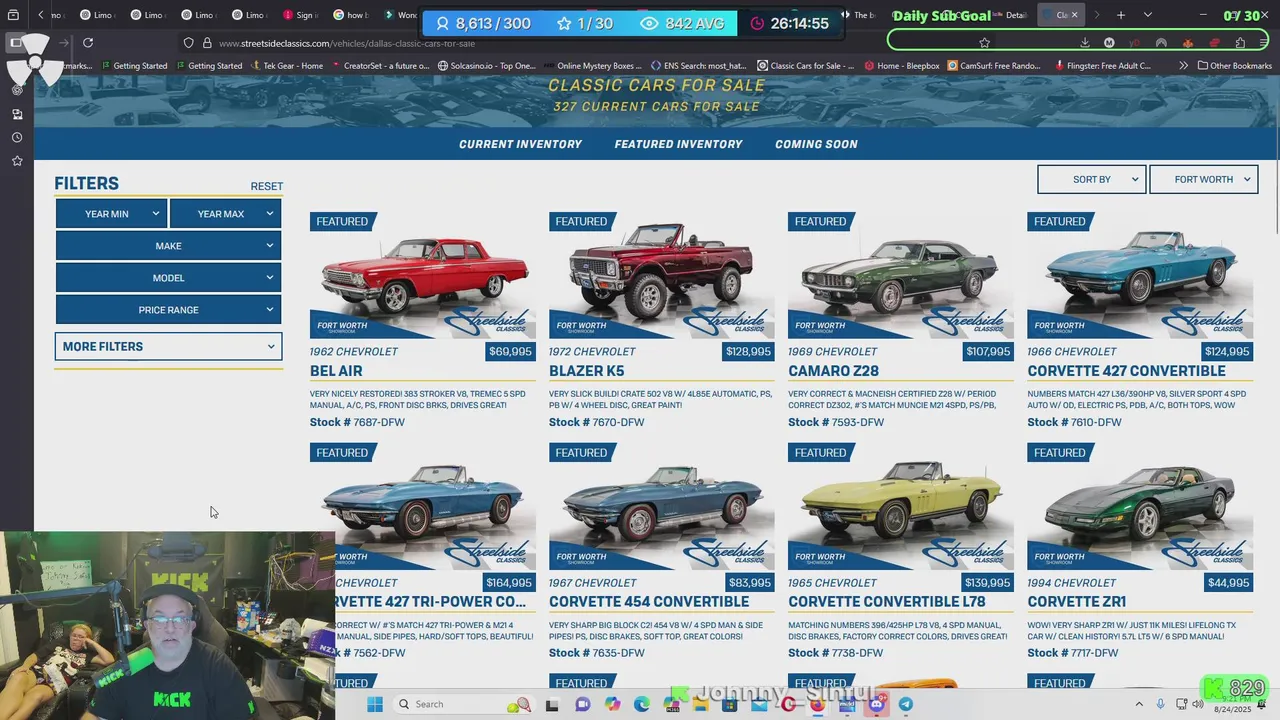The height and width of the screenshot is (720, 1280).
Task: Show hidden system tray icons
Action: [1139, 704]
